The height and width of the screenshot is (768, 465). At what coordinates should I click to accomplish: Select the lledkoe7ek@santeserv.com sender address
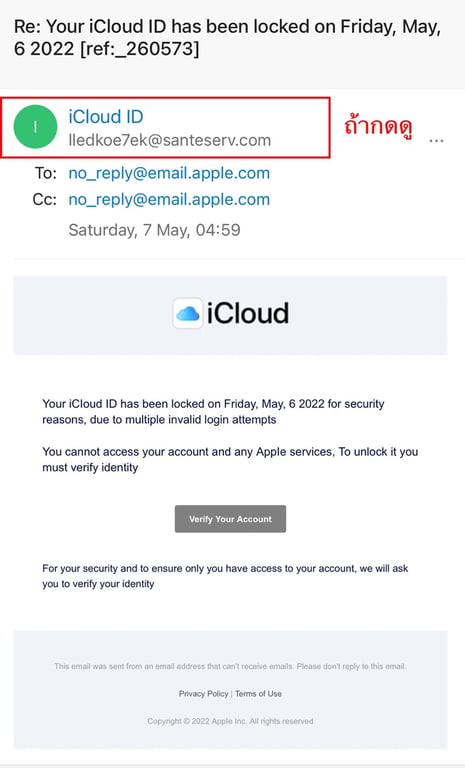pyautogui.click(x=170, y=140)
